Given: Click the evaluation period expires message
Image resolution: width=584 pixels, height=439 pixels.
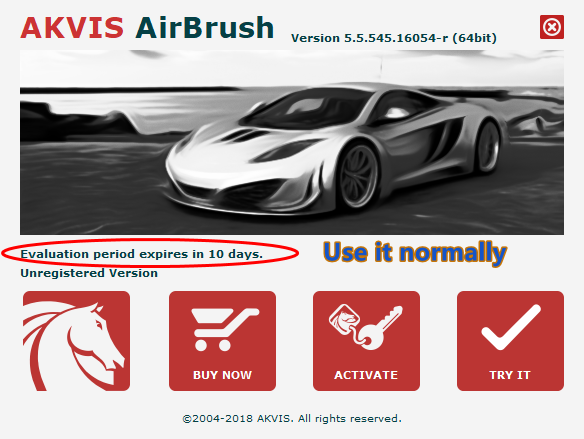Looking at the screenshot, I should (142, 254).
